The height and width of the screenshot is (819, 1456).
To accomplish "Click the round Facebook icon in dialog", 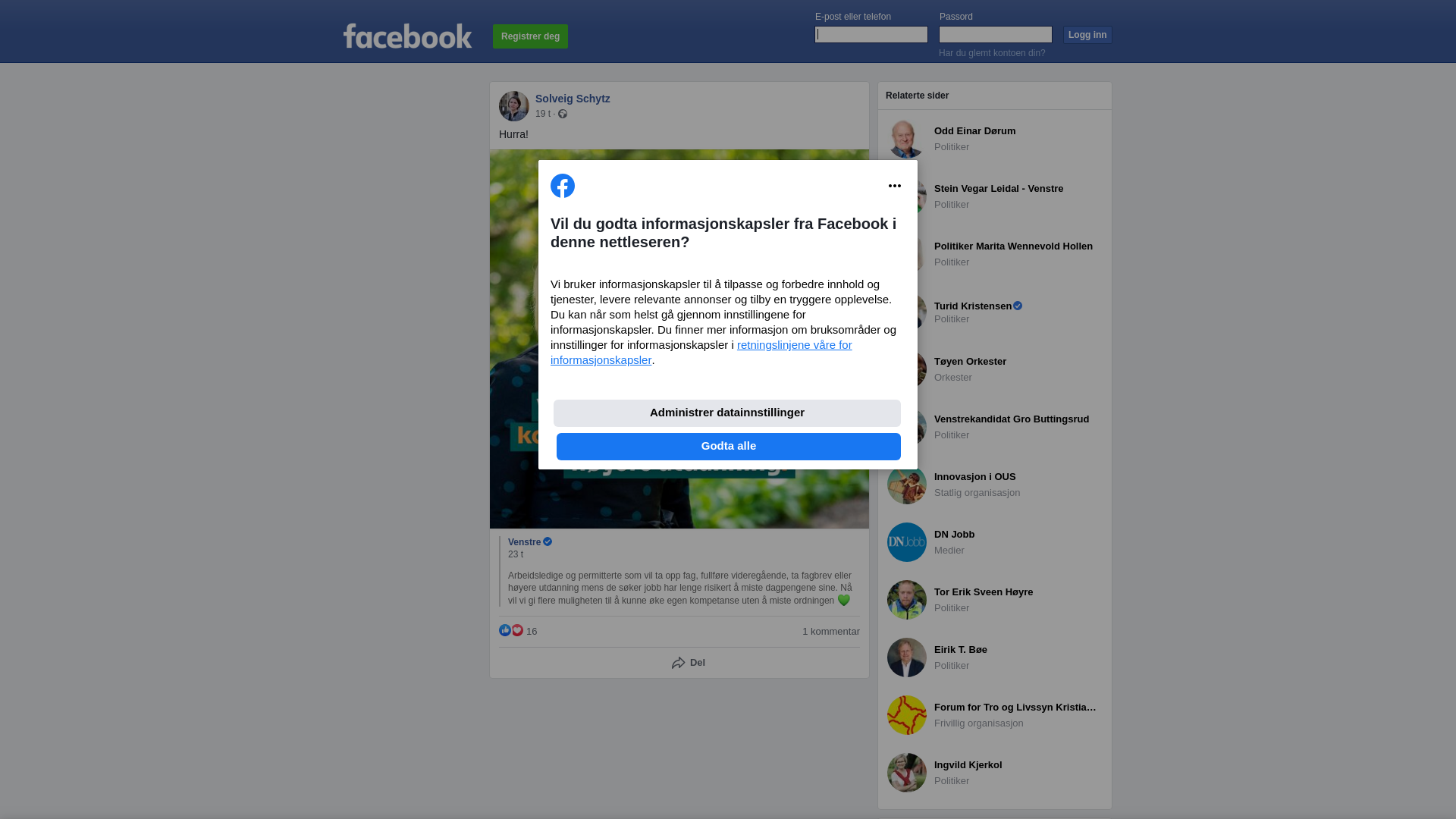I will (563, 186).
